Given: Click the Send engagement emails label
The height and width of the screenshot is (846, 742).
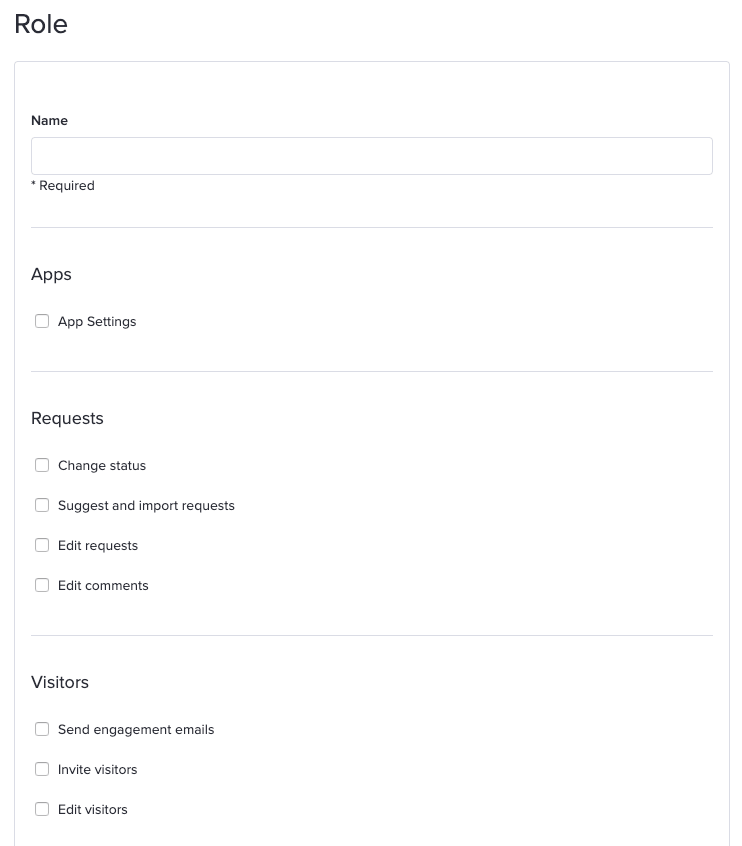Looking at the screenshot, I should tap(136, 729).
